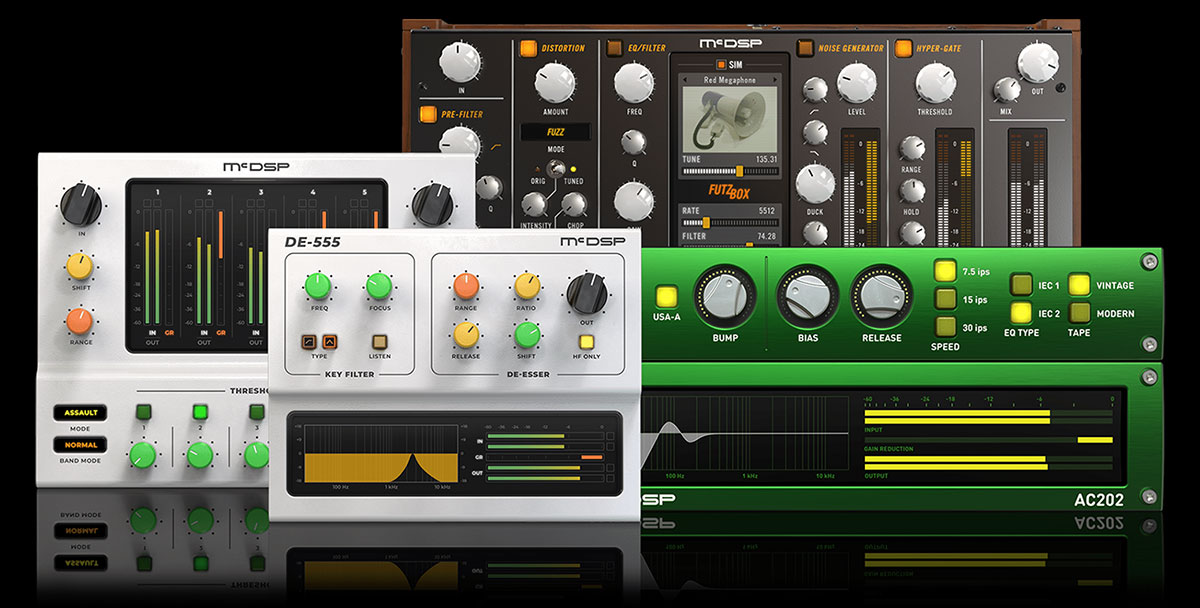The height and width of the screenshot is (608, 1200).
Task: Click the EQ/Filter Q knob in FutzBox
Action: pos(635,140)
